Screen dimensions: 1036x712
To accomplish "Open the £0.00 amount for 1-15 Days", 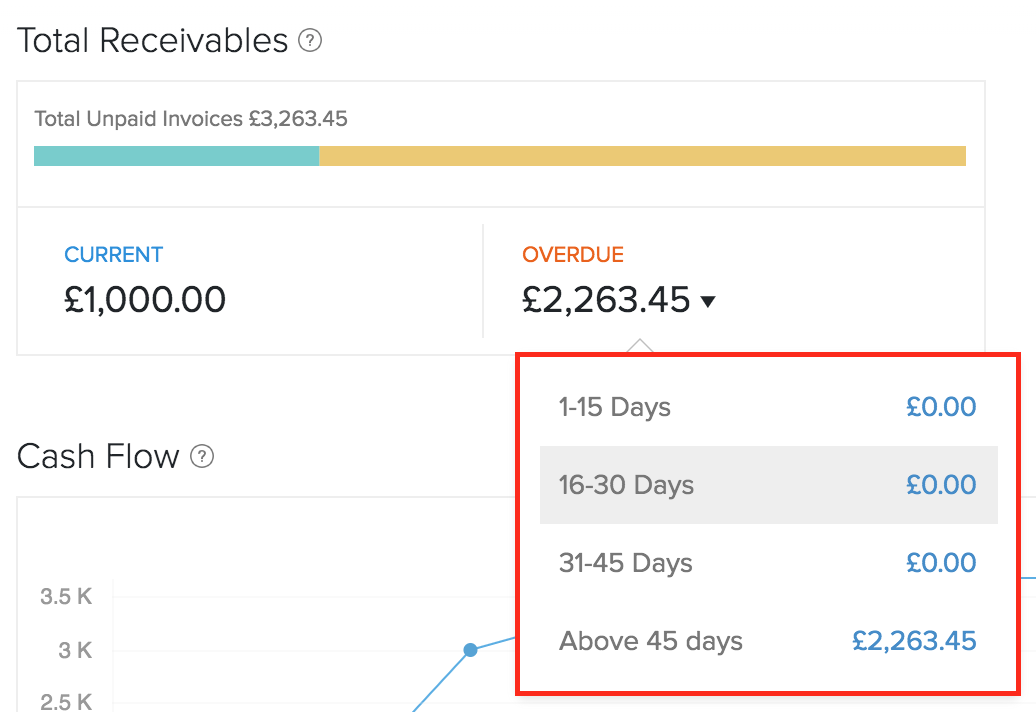I will pyautogui.click(x=941, y=408).
